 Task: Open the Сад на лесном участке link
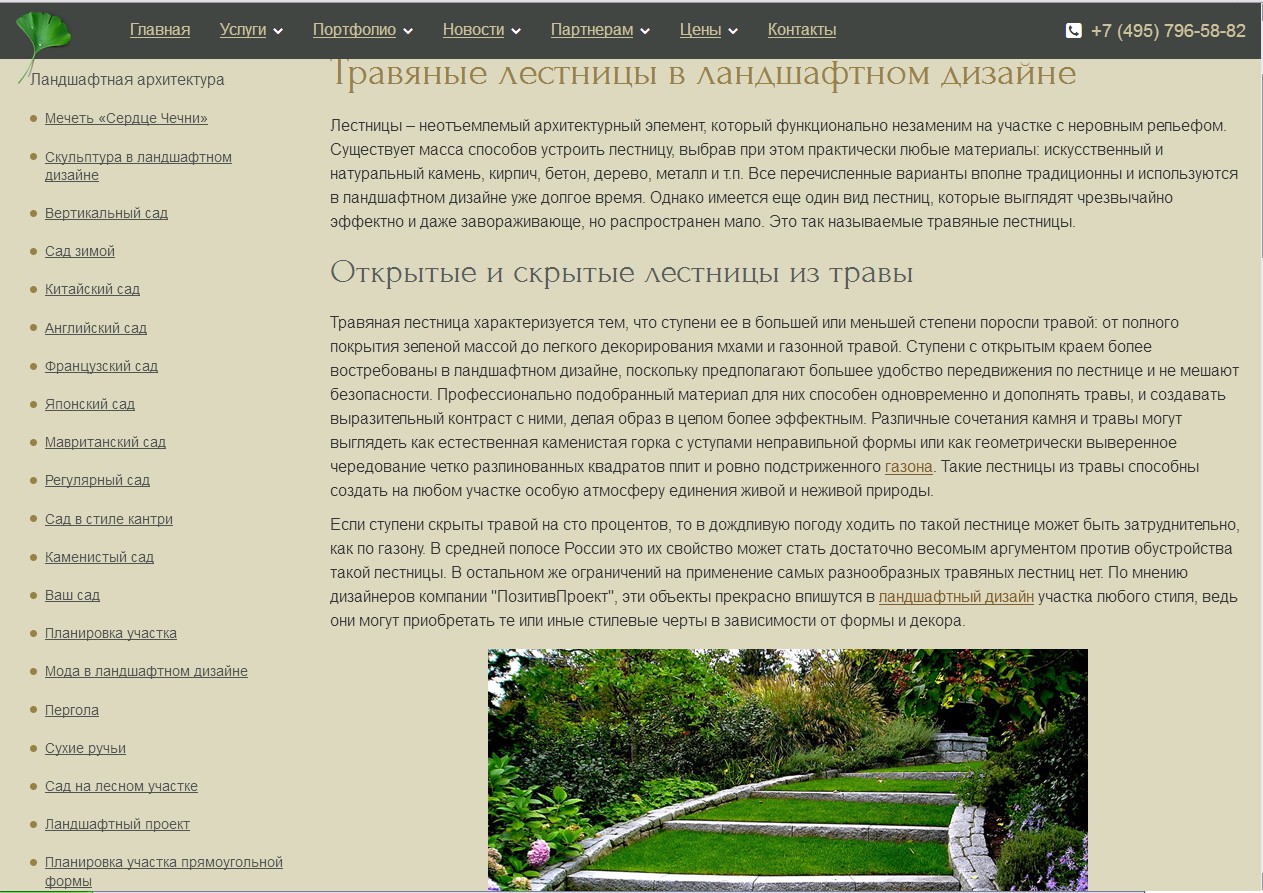coord(121,786)
